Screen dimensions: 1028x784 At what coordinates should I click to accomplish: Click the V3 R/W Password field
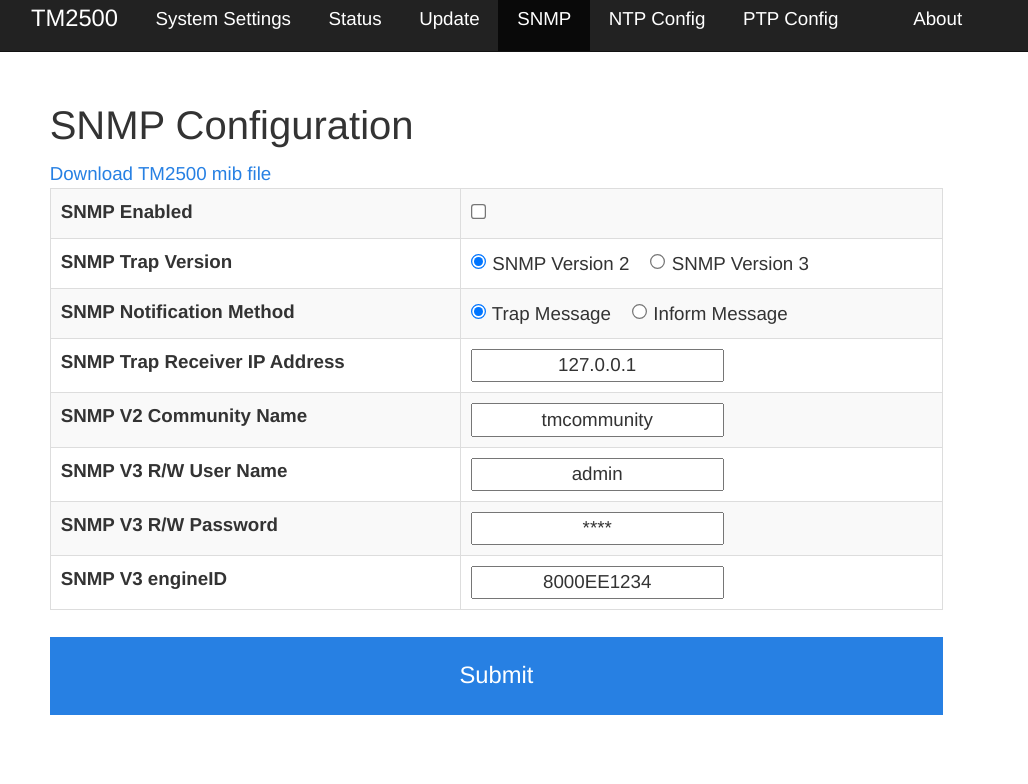coord(597,528)
